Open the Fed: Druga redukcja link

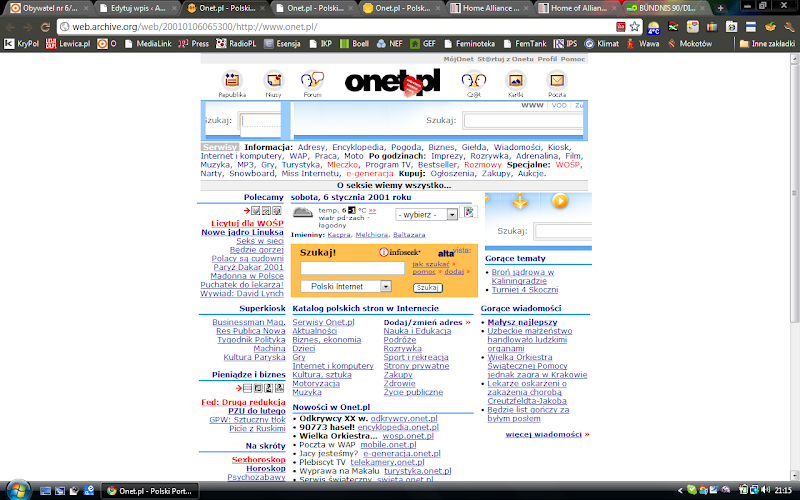point(243,402)
